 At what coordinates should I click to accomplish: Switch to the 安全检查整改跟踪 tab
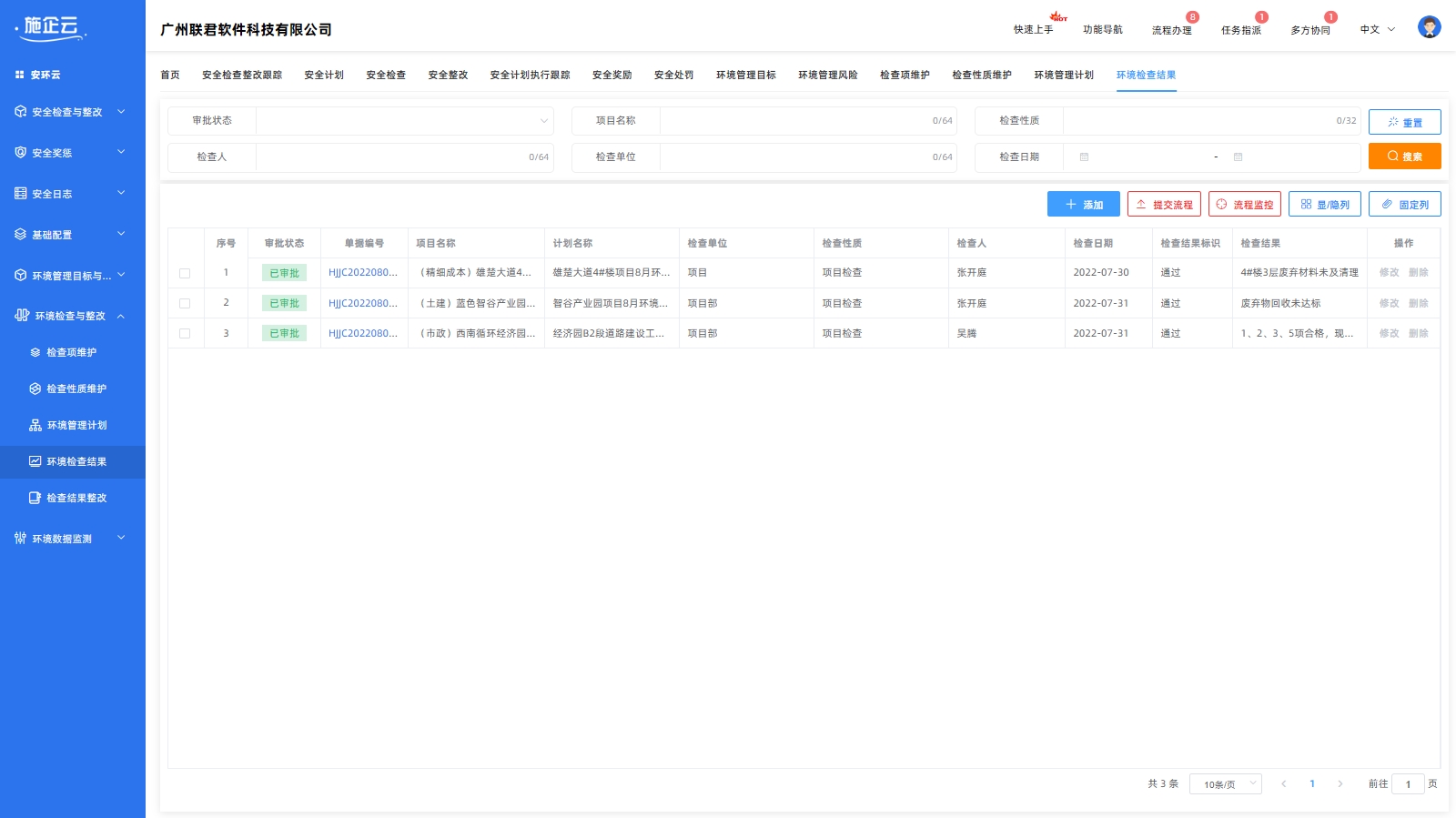point(242,75)
